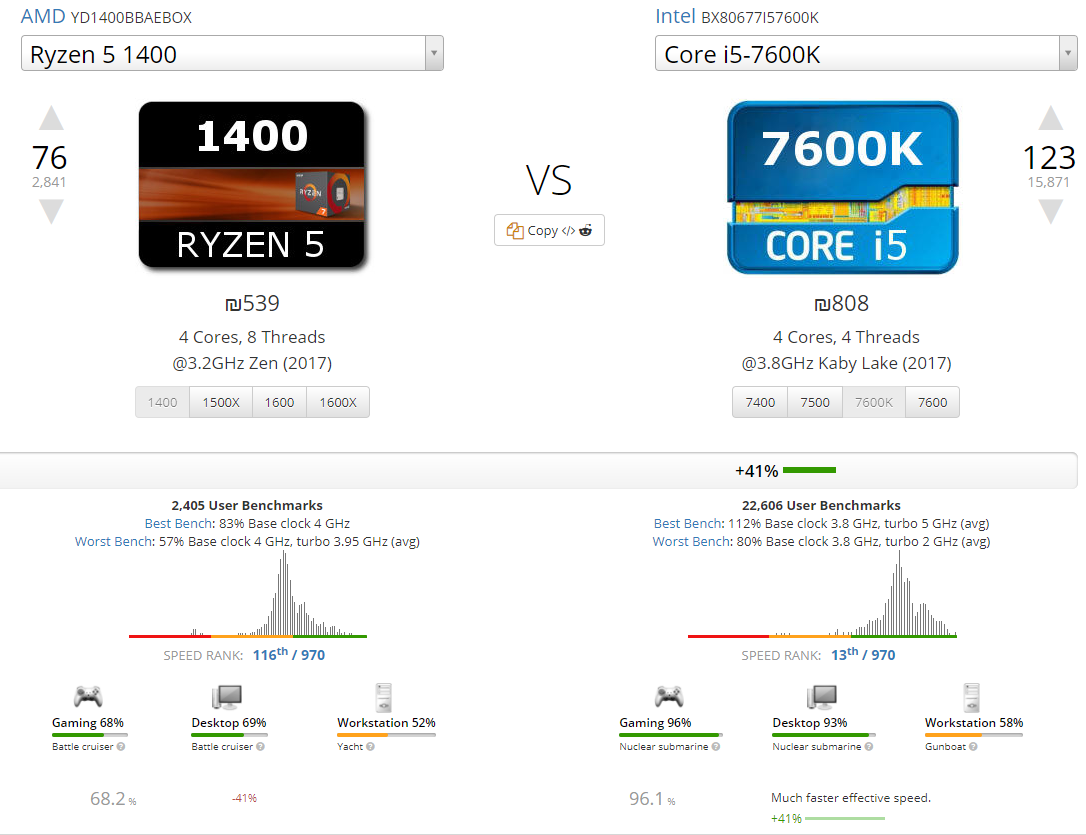
Task: Downvote the Ryzen 5 1400 arrow
Action: tap(51, 211)
